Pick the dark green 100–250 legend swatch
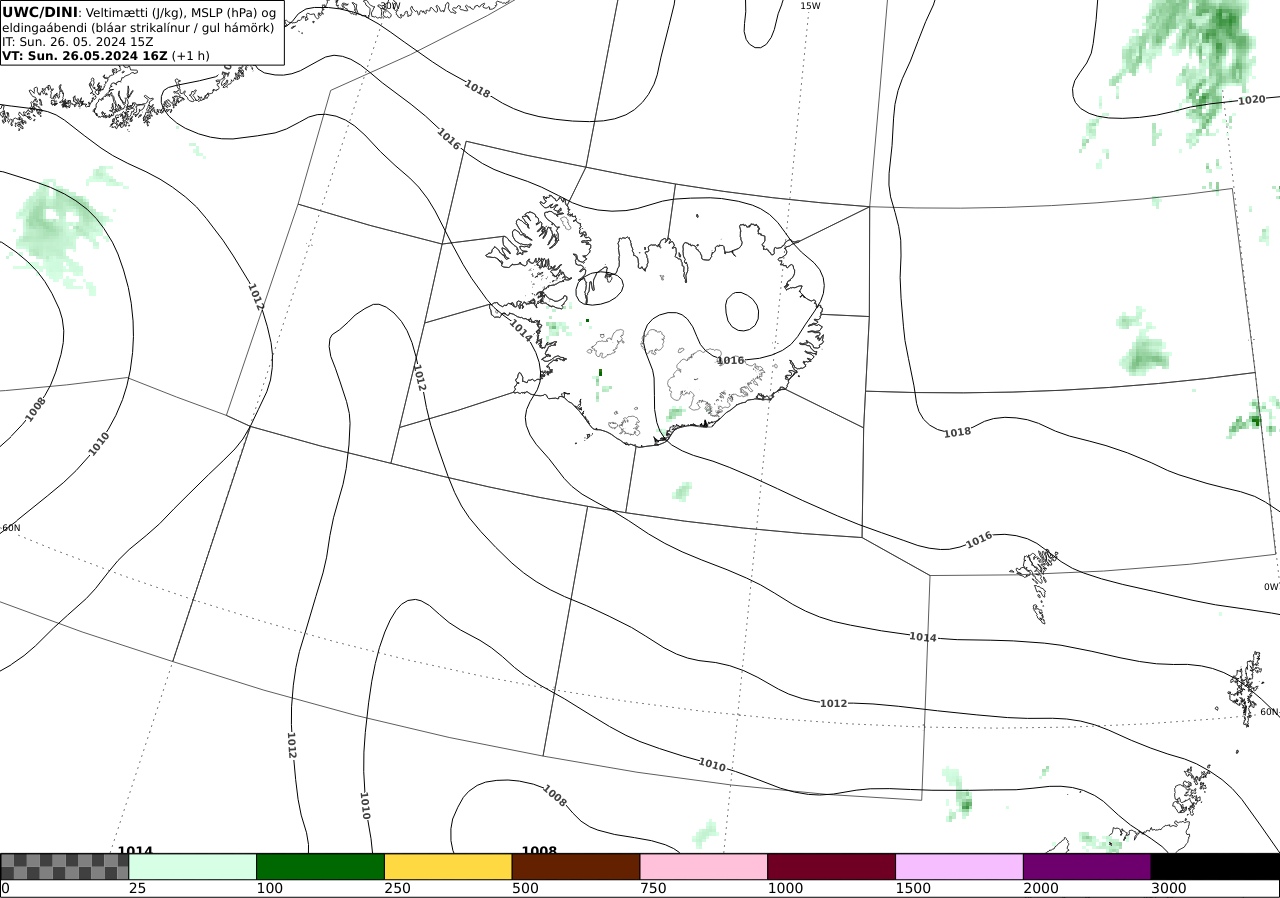Screen dimensions: 1280x898 tap(321, 866)
